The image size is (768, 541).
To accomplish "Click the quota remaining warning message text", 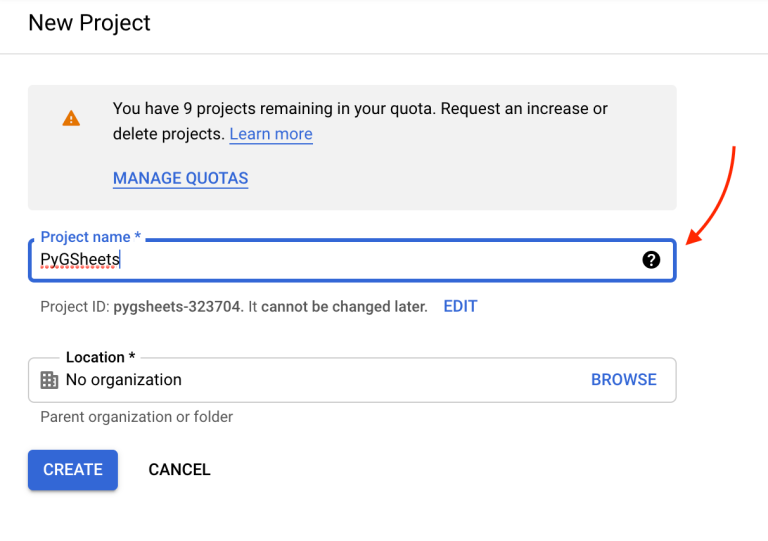I will 360,109.
